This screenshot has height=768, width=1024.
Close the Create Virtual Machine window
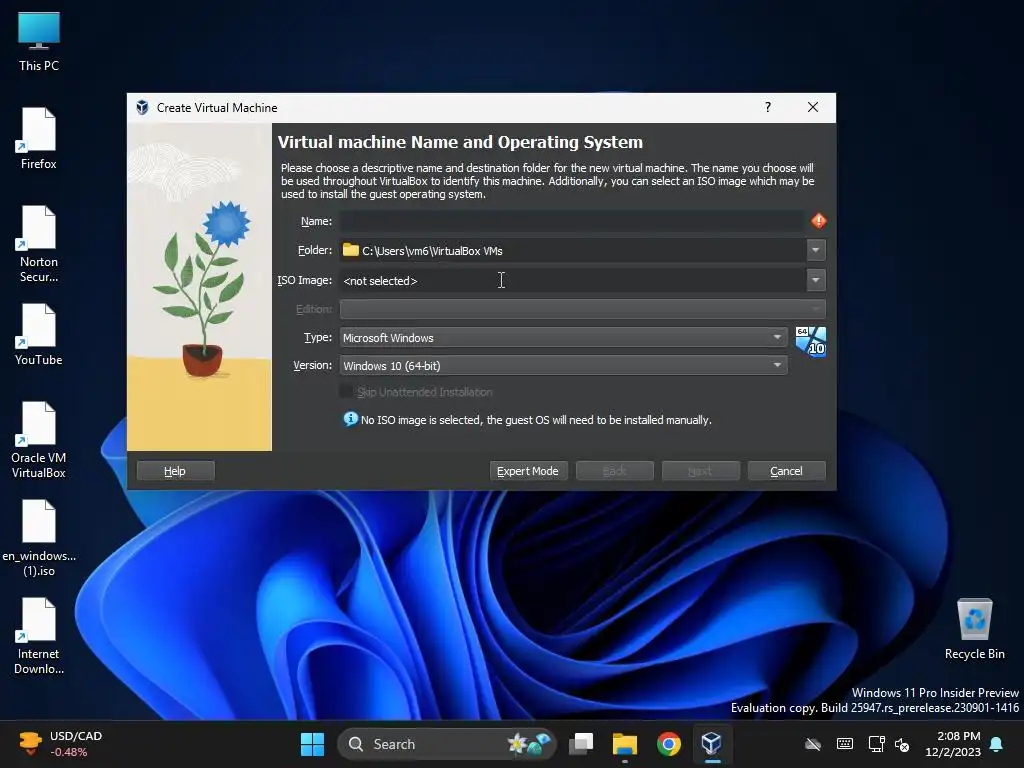(812, 107)
